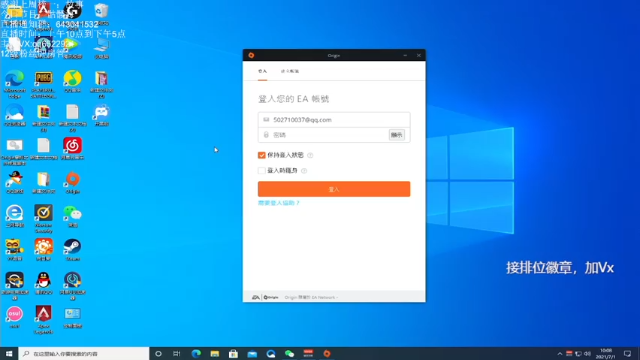The image size is (640, 360).
Task: Click the orange sign in button
Action: coord(334,189)
